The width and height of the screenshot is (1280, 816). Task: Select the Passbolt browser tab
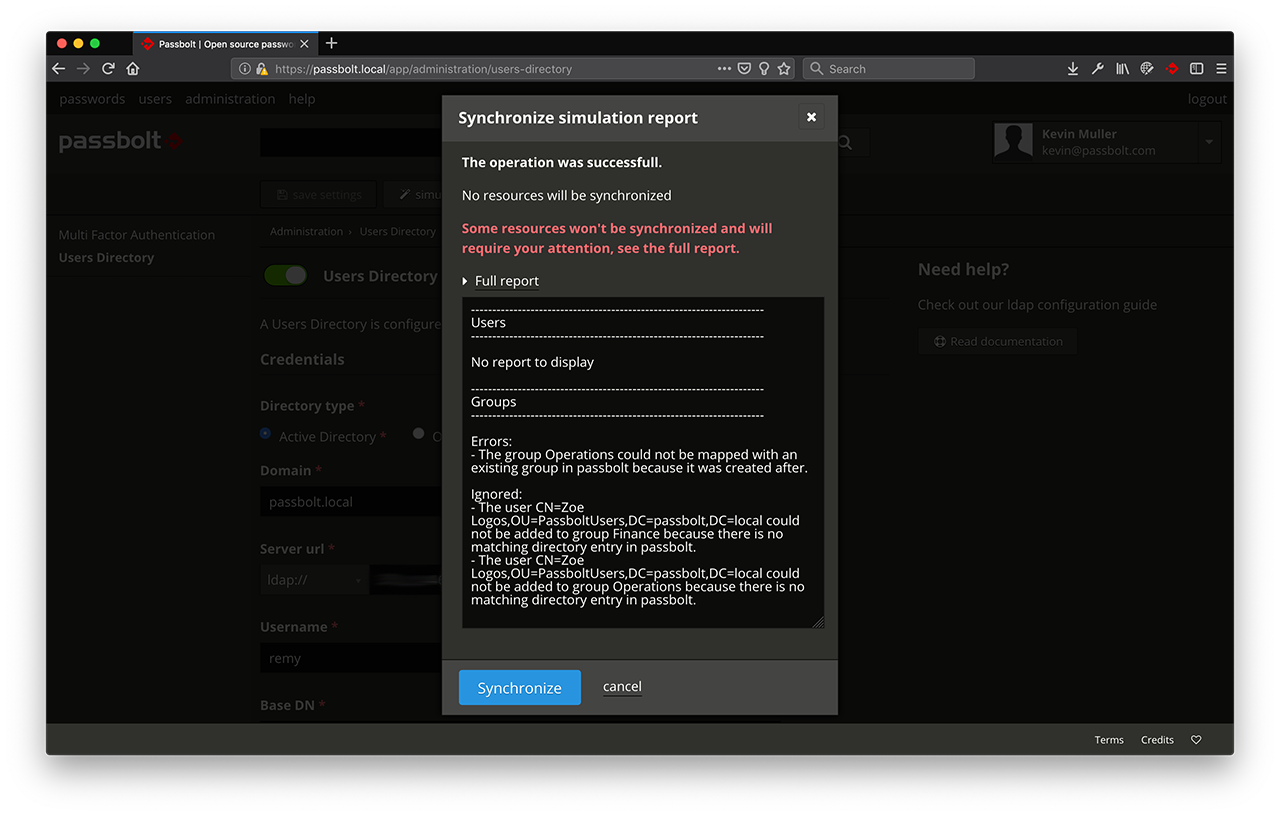click(225, 44)
